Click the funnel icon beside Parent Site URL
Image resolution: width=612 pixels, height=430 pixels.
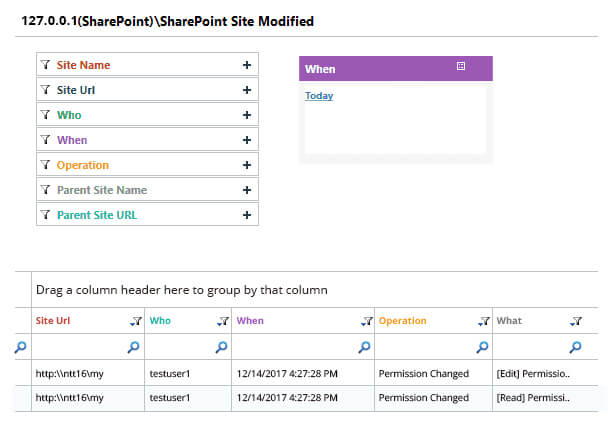tap(45, 215)
